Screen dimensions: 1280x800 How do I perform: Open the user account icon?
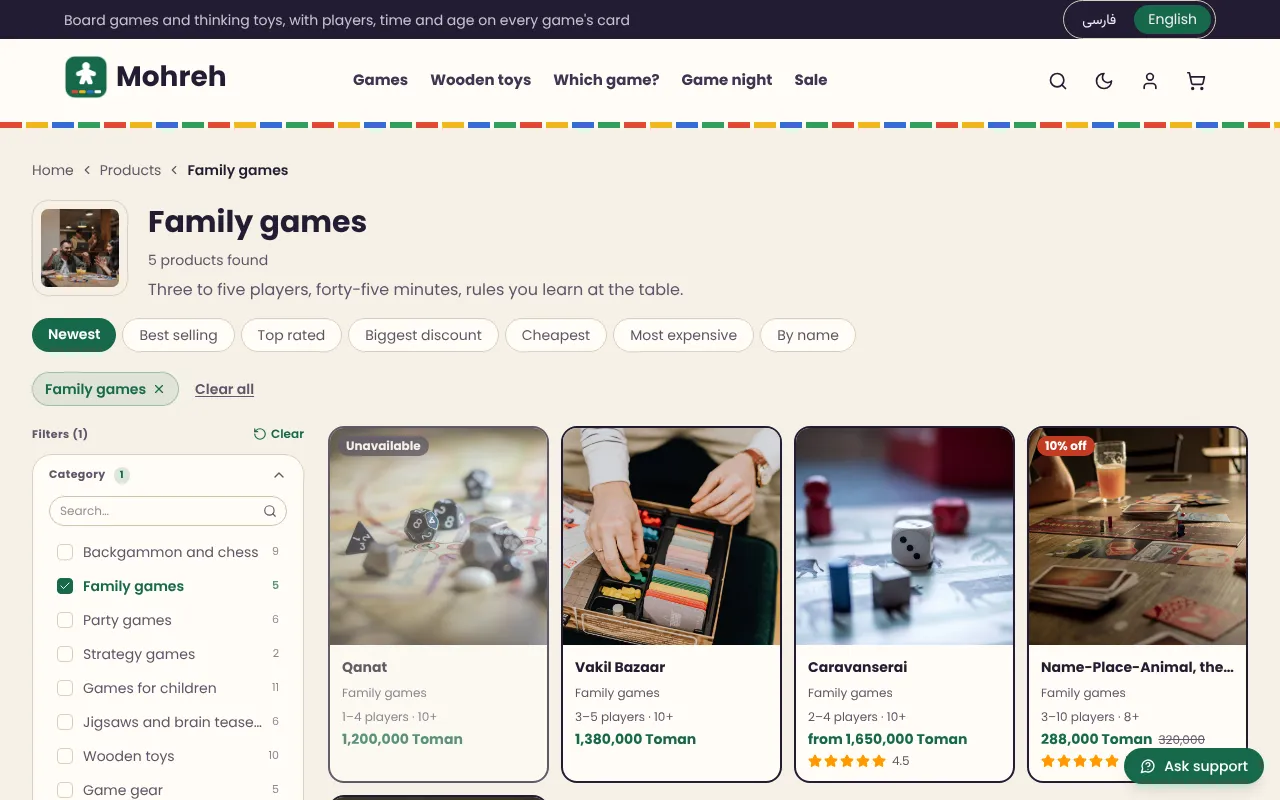pyautogui.click(x=1150, y=81)
